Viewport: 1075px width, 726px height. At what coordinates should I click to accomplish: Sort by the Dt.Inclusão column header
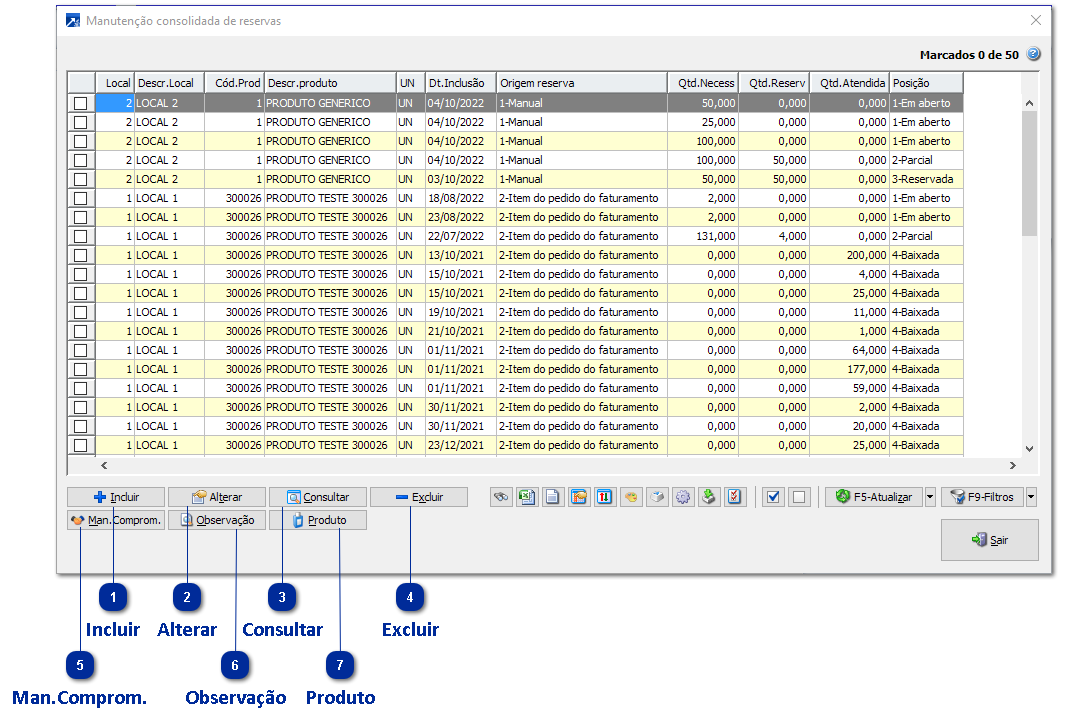460,83
